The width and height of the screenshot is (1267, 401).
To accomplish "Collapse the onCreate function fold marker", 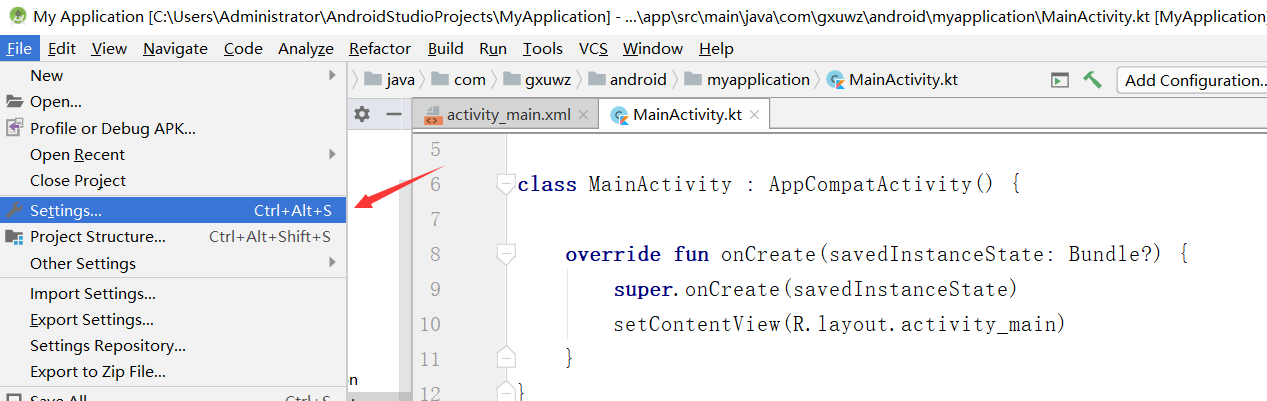I will 506,254.
